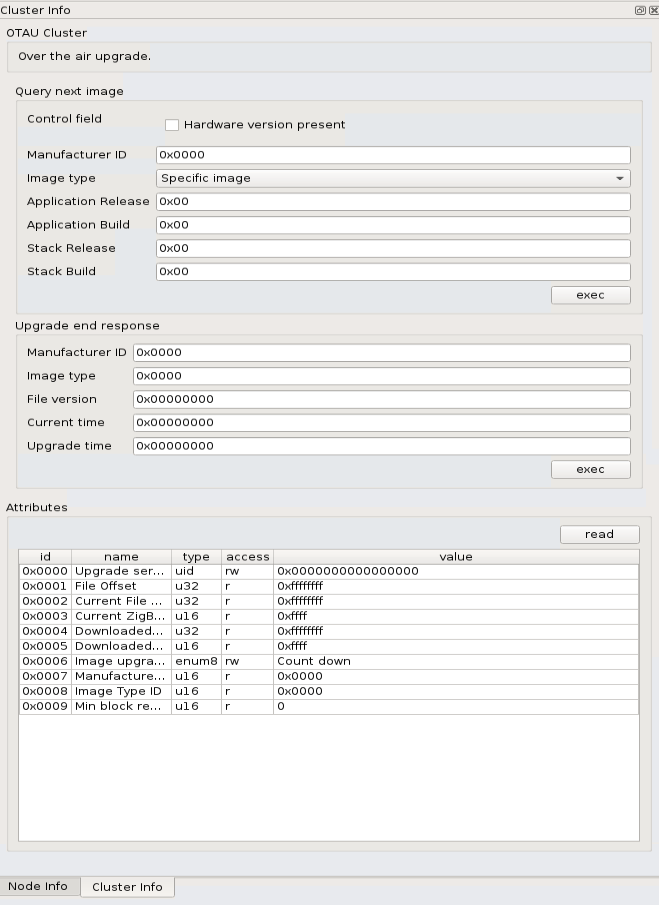Switch to Cluster Info tab
Viewport: 659px width, 905px height.
pos(128,887)
